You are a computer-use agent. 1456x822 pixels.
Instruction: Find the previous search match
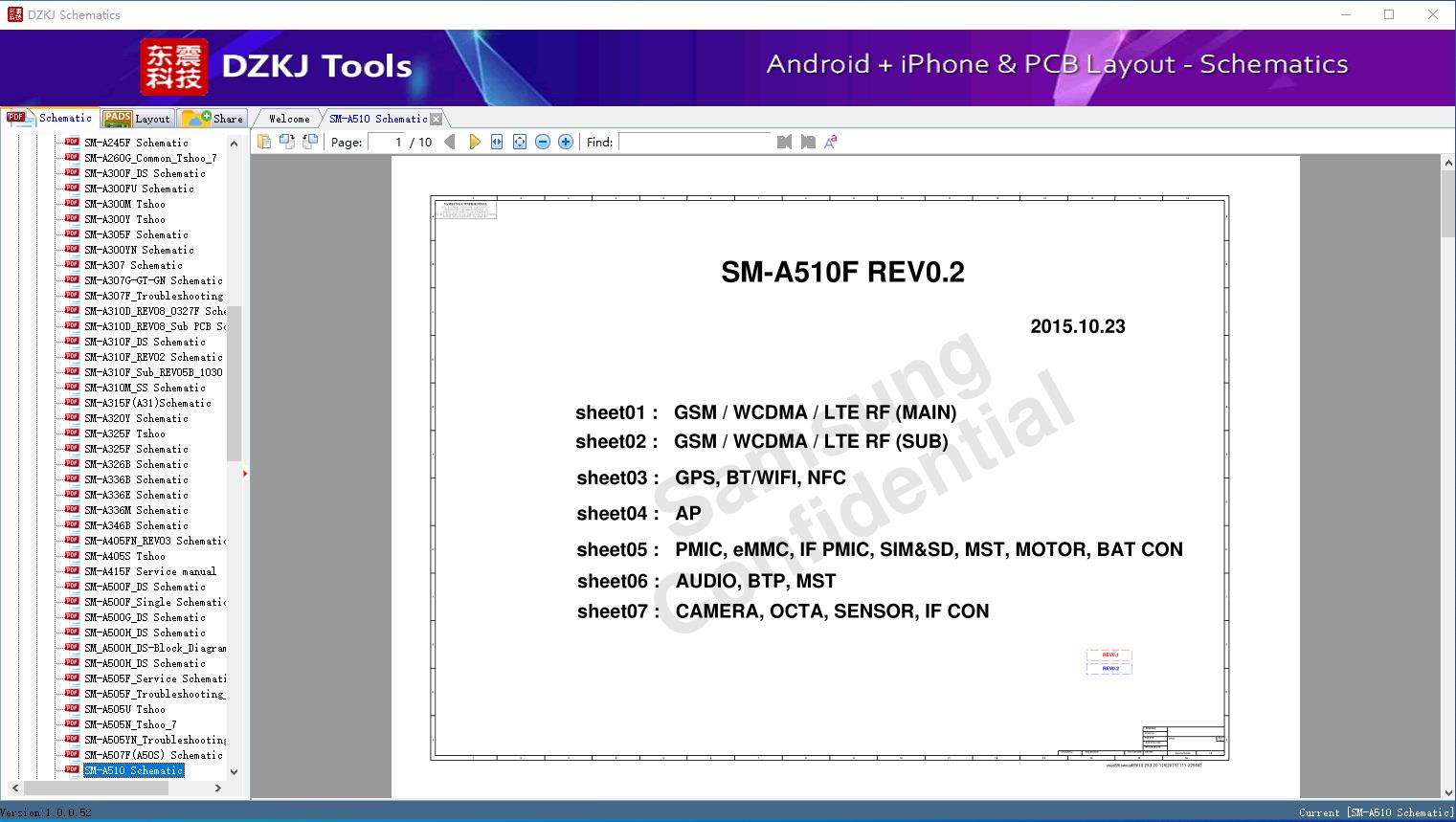coord(785,142)
